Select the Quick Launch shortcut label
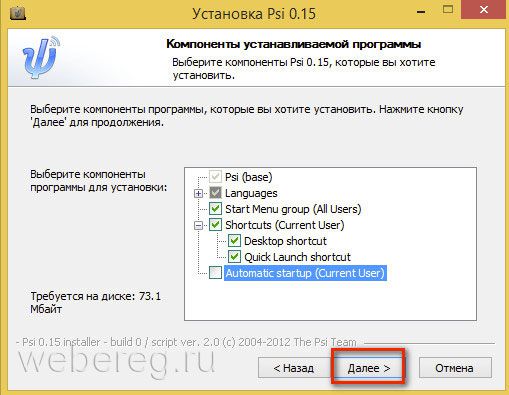The width and height of the screenshot is (509, 395). click(x=297, y=257)
